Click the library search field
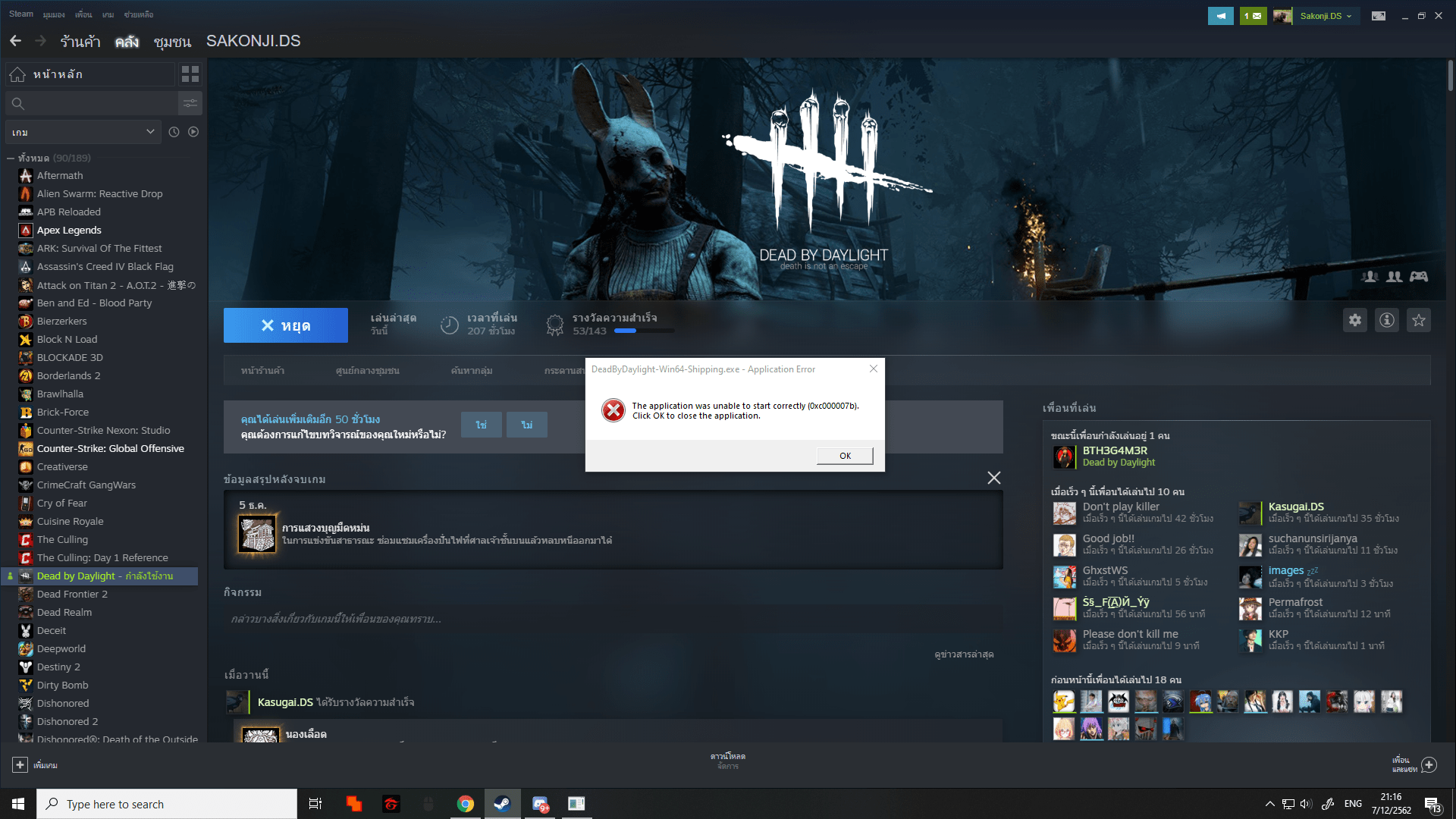The image size is (1456, 819). click(91, 103)
